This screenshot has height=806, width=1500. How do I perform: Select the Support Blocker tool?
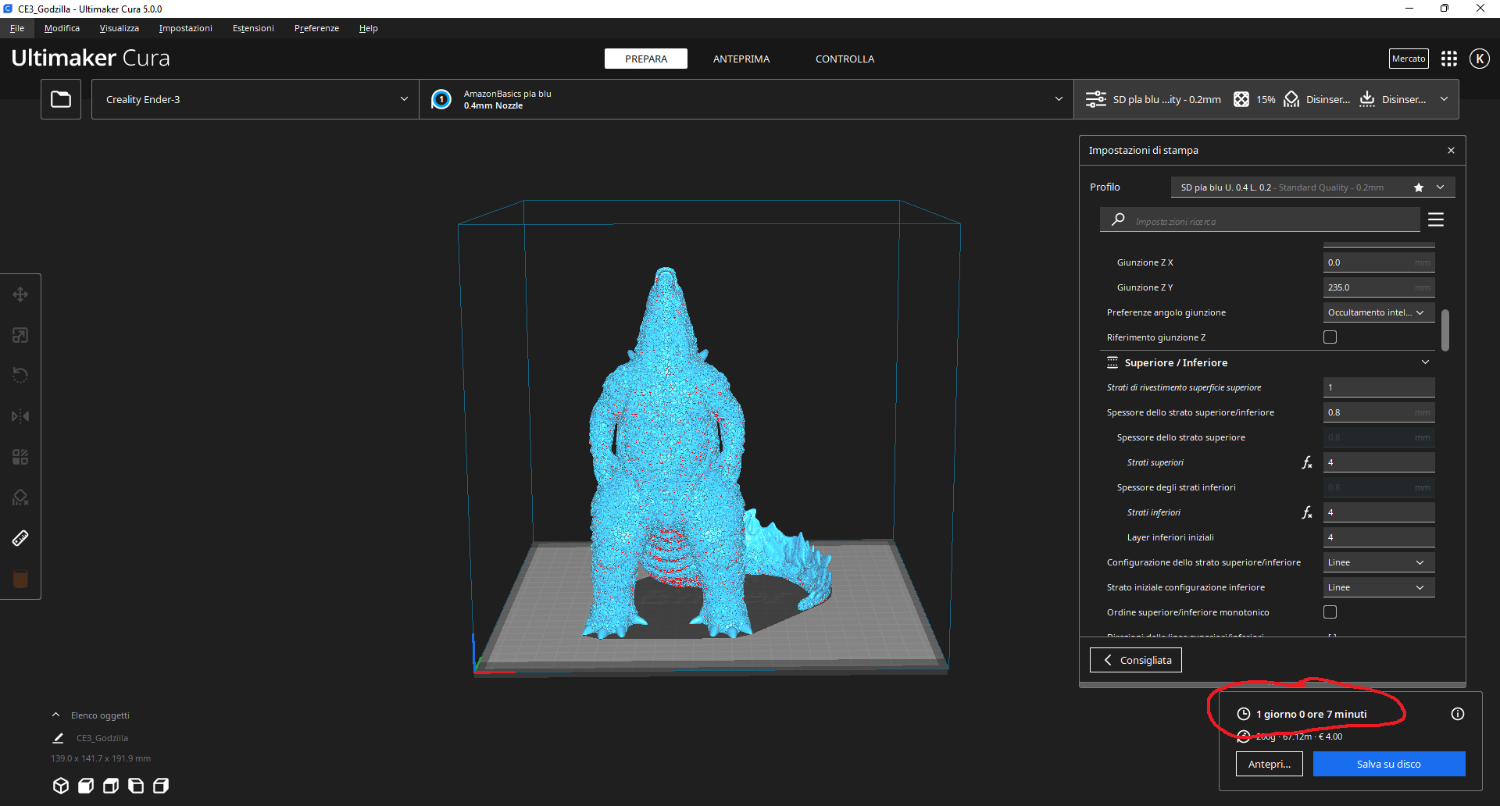point(20,497)
